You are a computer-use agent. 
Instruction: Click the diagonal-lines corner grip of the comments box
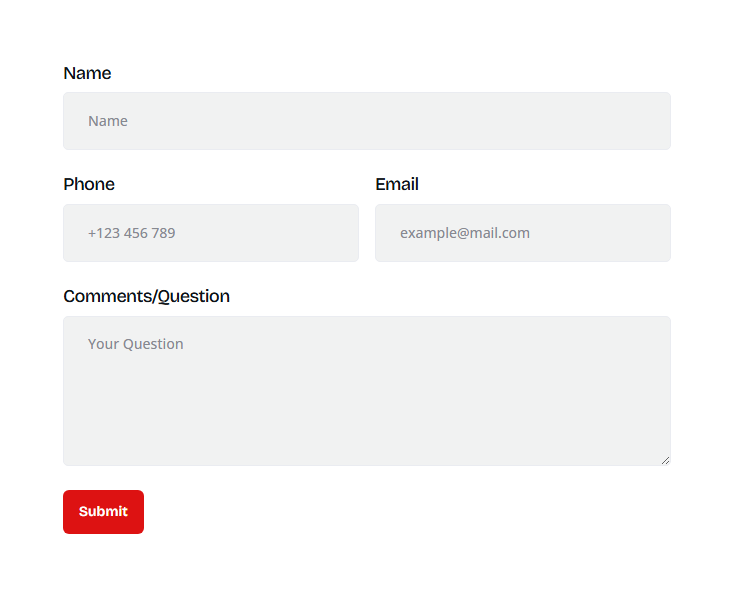[665, 460]
